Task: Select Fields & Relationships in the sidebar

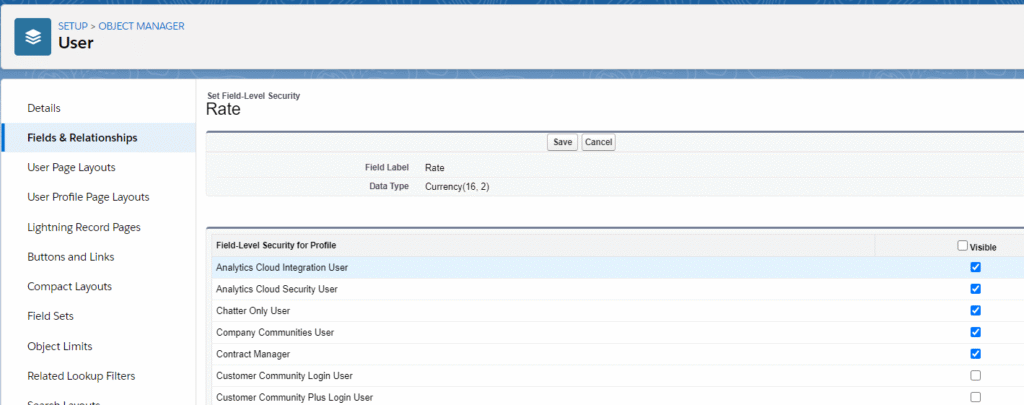Action: tap(82, 138)
